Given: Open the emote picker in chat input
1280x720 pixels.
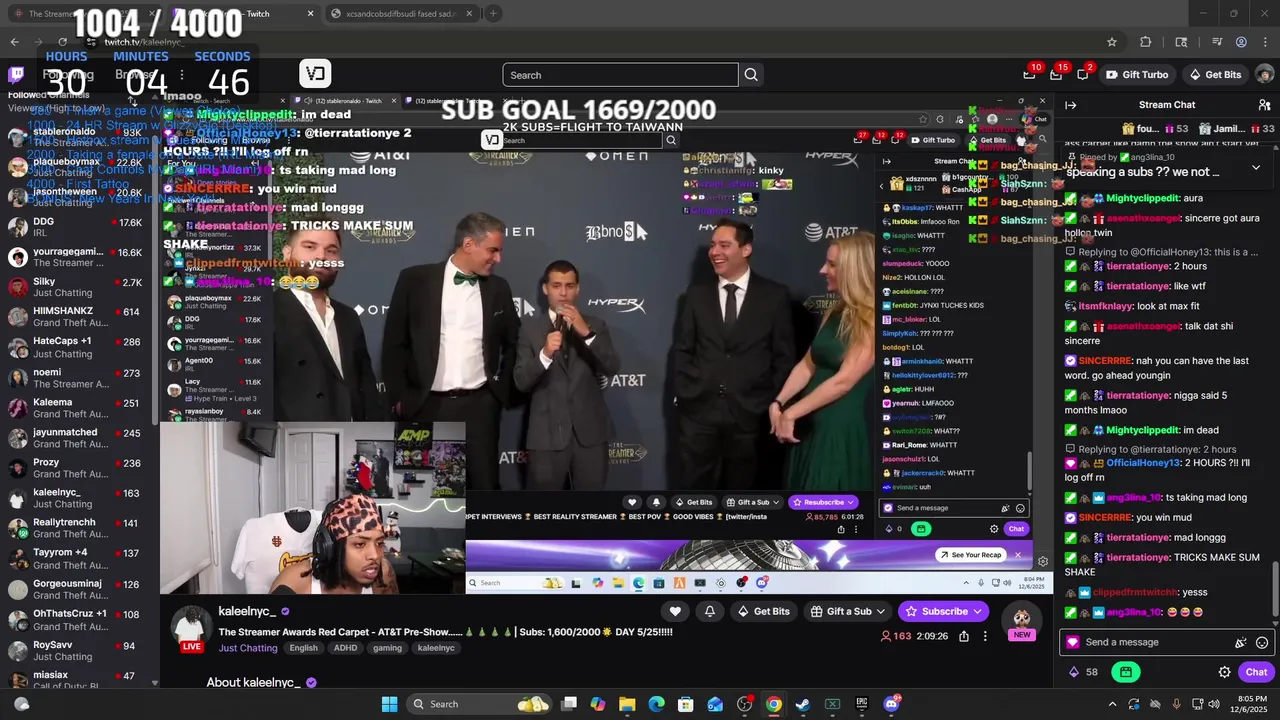Looking at the screenshot, I should point(1262,643).
